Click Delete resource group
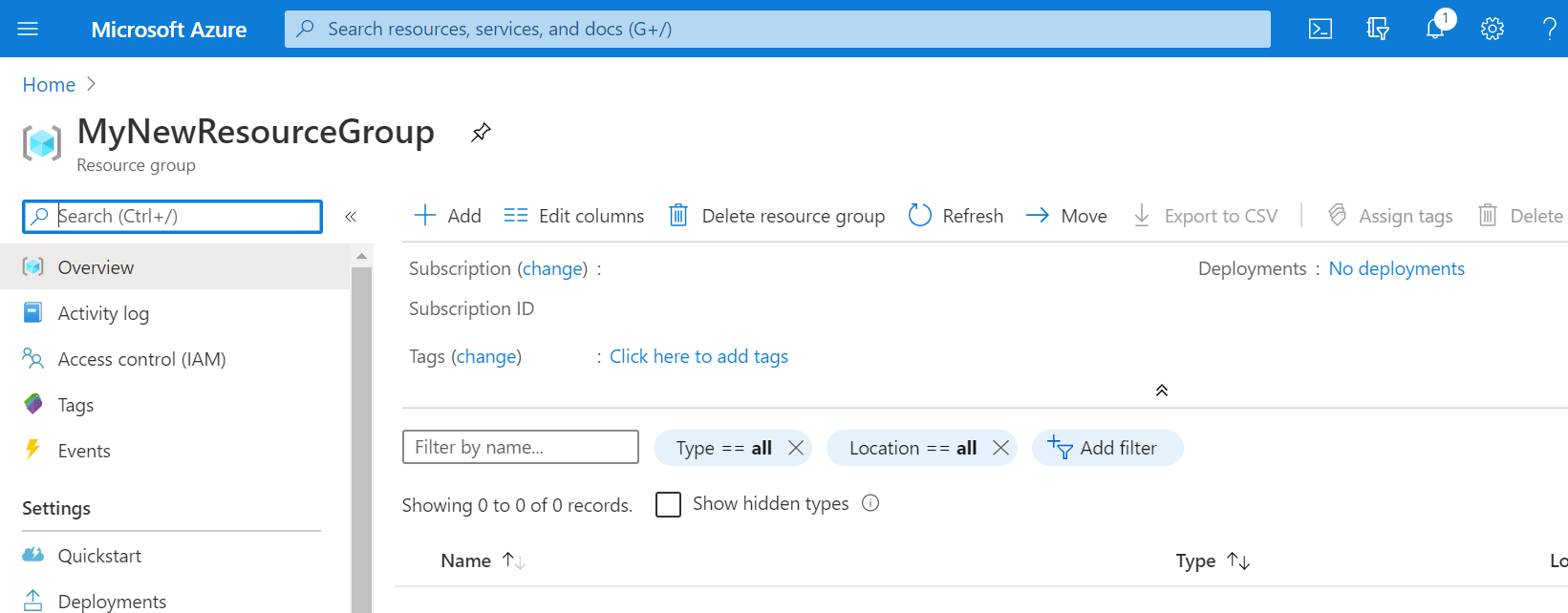 [777, 216]
